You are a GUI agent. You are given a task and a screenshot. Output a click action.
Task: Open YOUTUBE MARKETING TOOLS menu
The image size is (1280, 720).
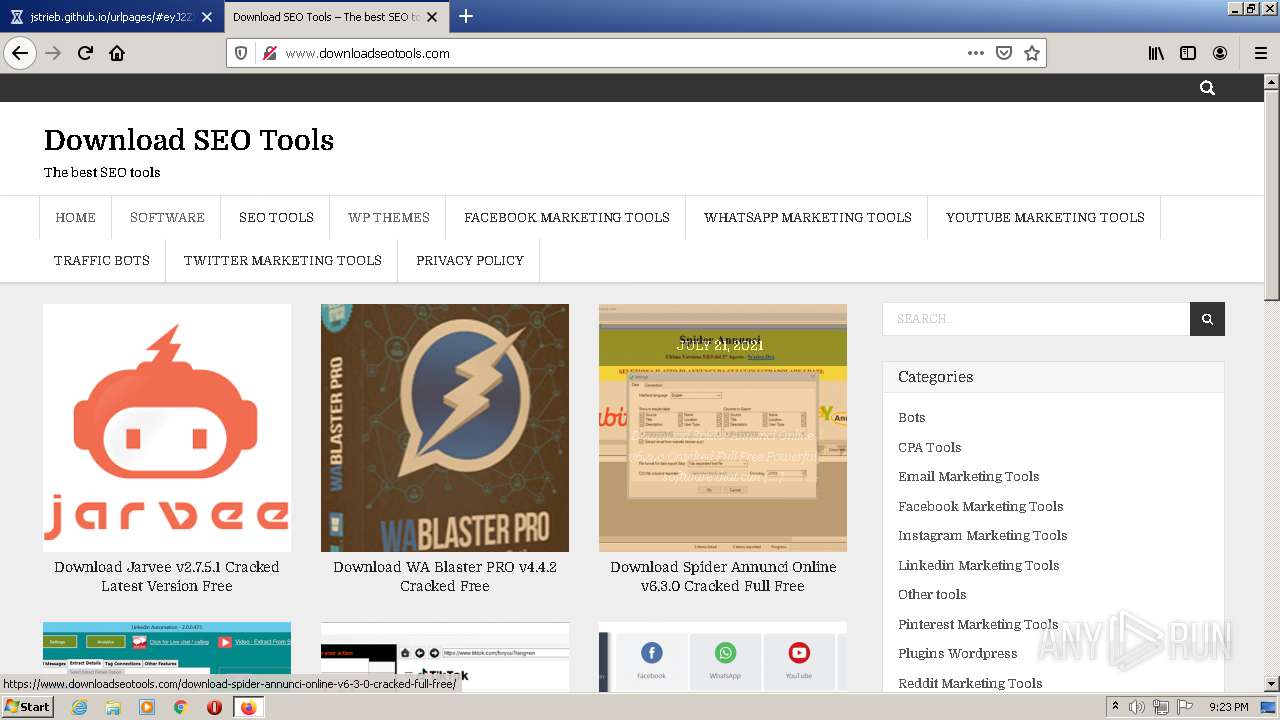(x=1045, y=217)
